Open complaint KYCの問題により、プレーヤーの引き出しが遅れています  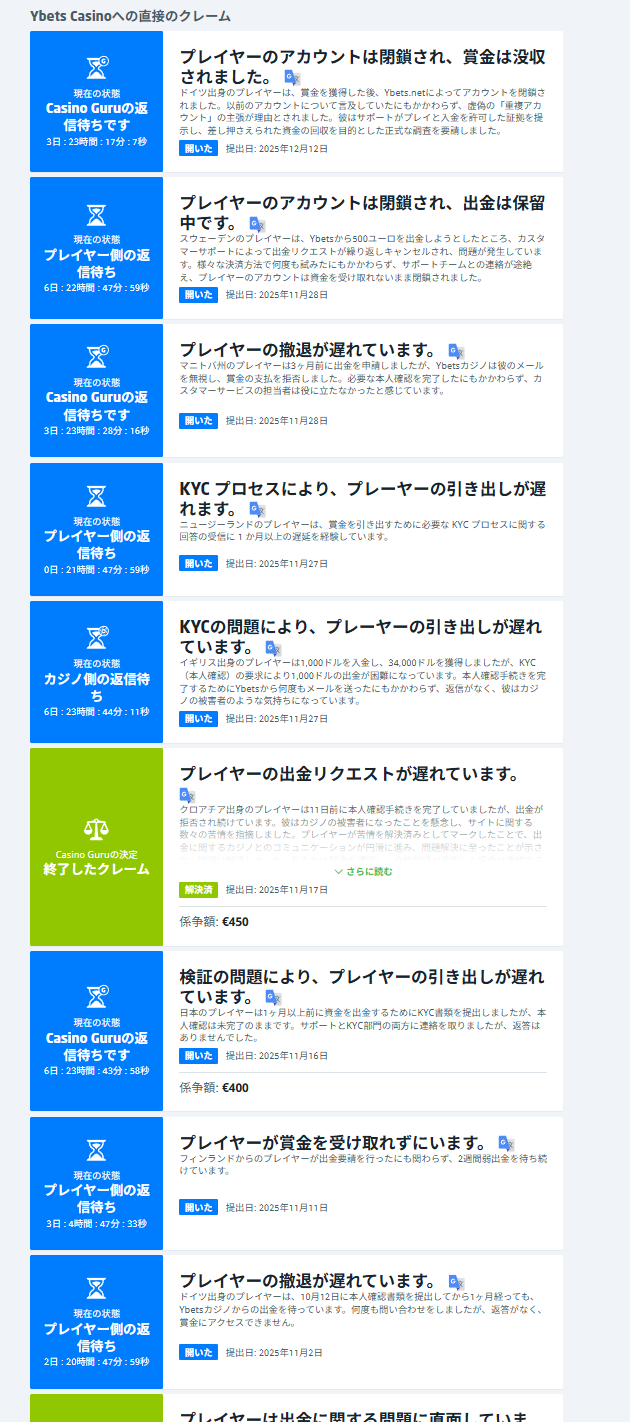click(361, 637)
